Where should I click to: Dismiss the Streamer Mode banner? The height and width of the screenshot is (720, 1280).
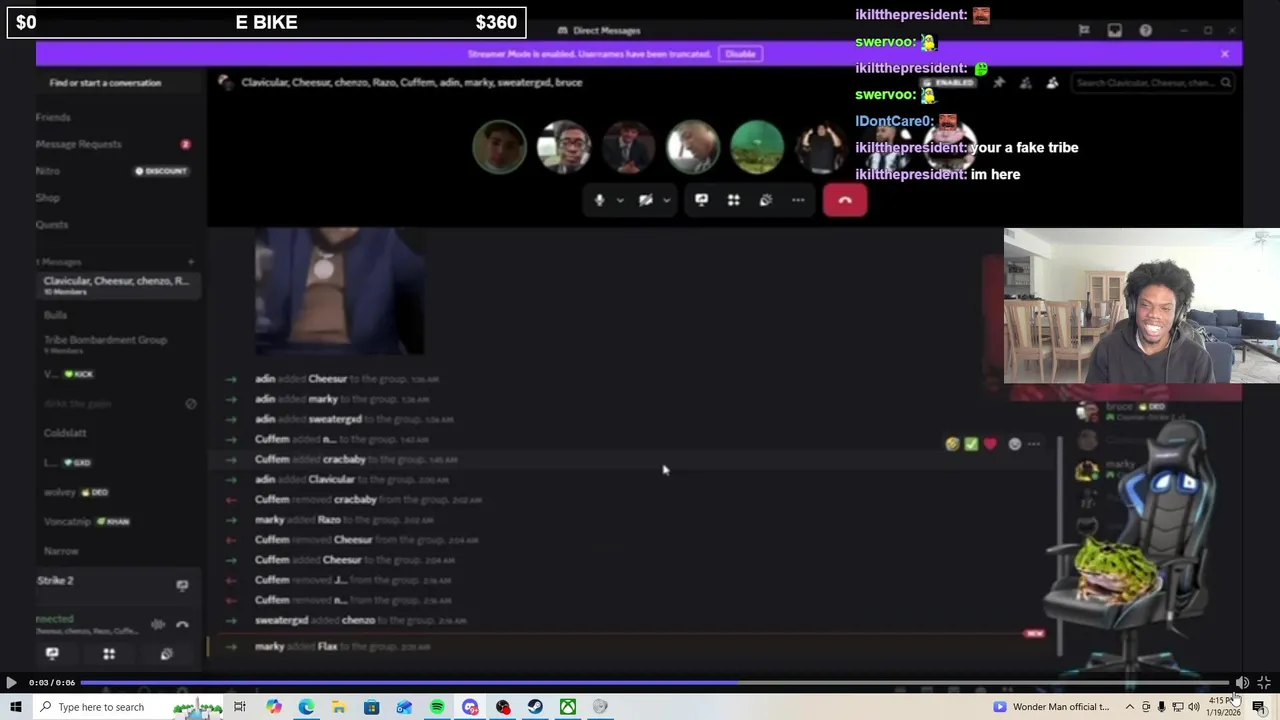tap(1225, 54)
